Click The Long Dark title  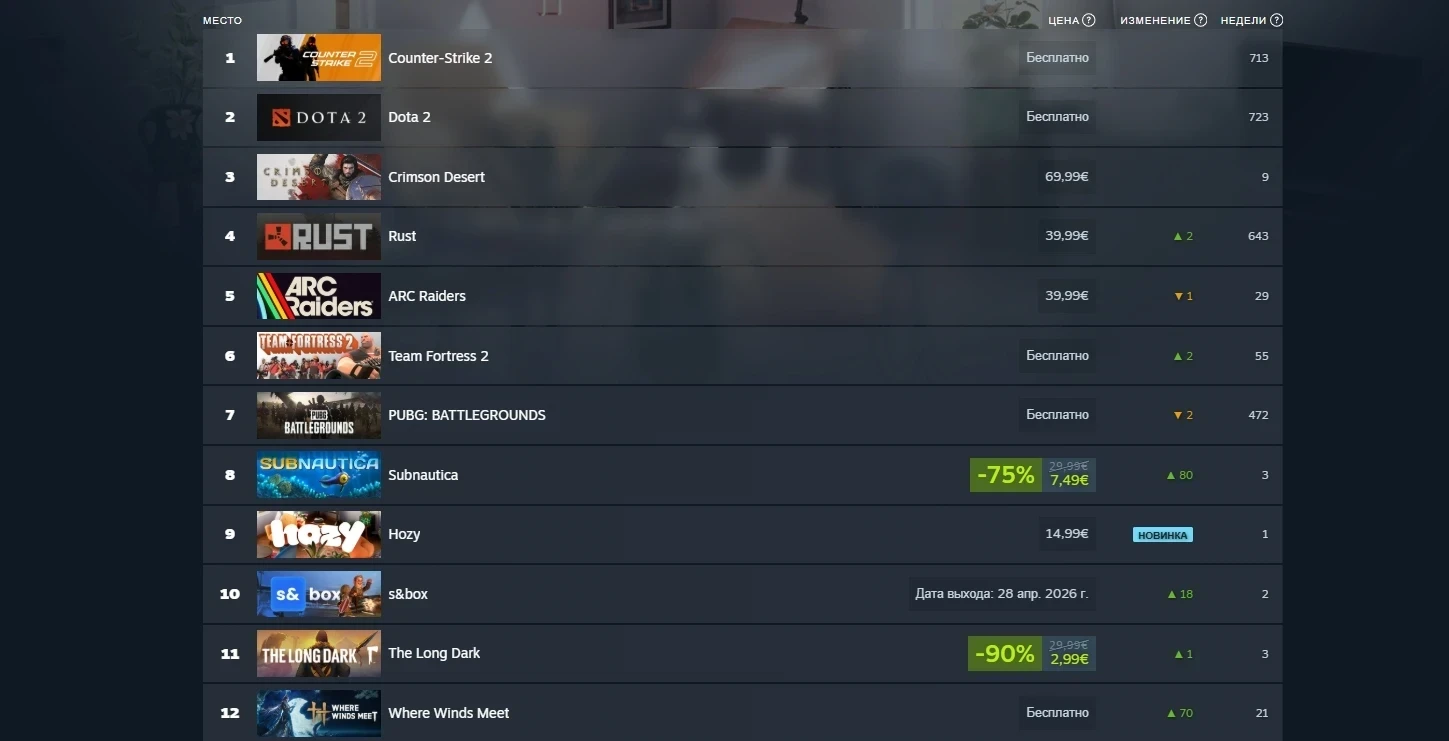click(x=434, y=653)
